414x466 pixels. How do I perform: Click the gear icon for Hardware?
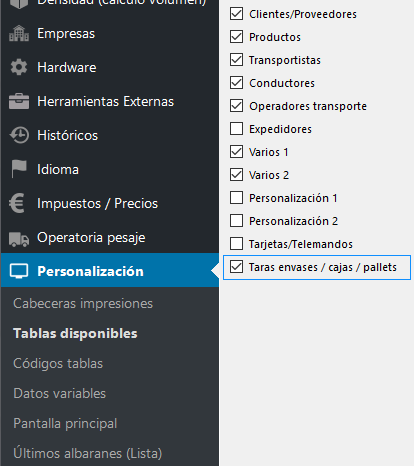(x=19, y=67)
